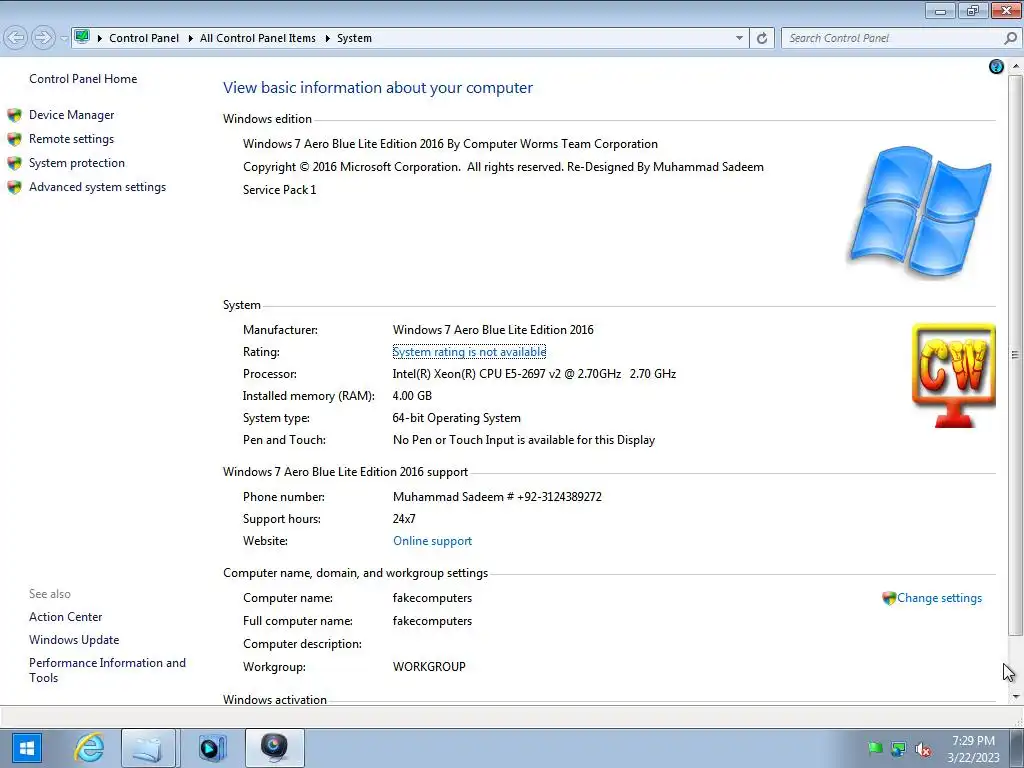Click the scrollbar down arrow
Viewport: 1024px width, 768px height.
[x=1015, y=697]
